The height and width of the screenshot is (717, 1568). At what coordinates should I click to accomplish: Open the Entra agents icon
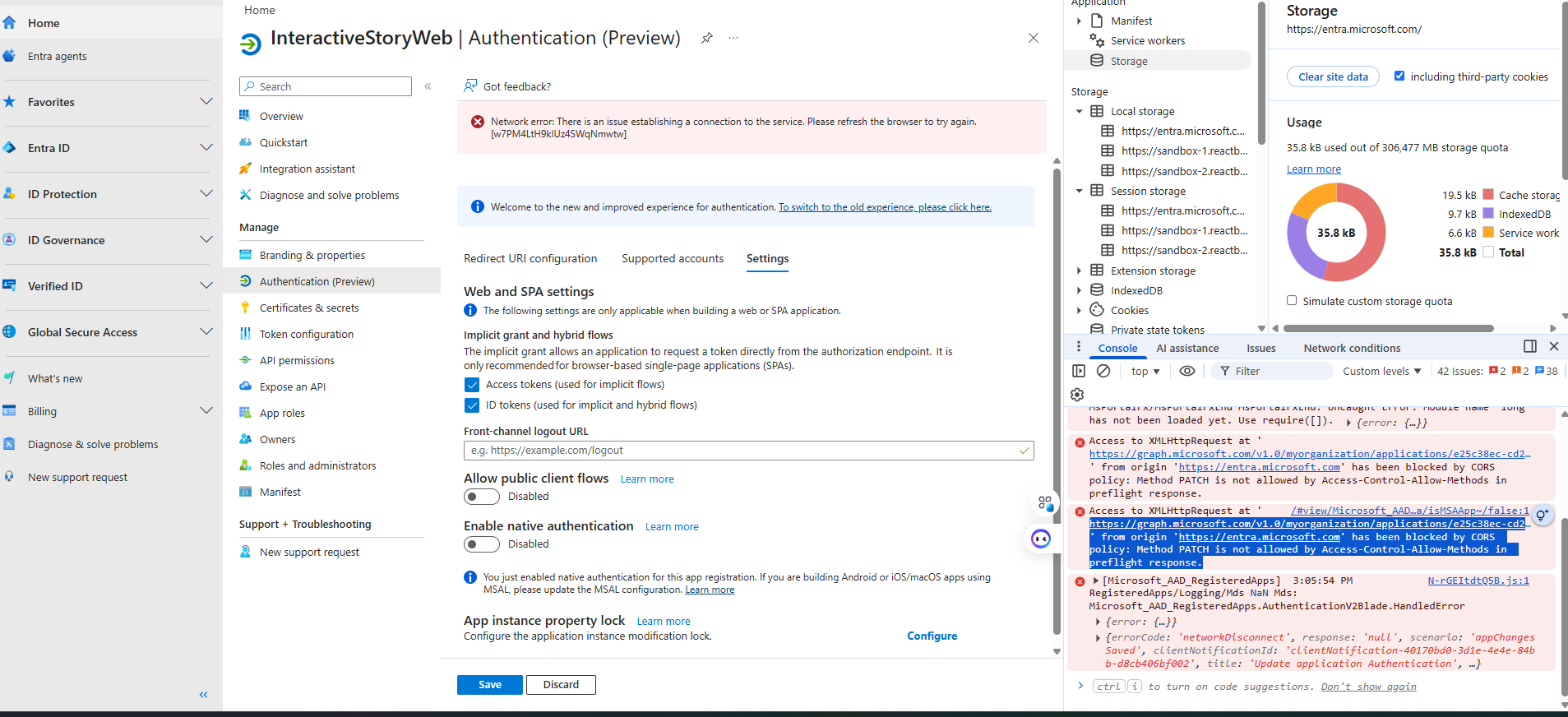pos(10,56)
